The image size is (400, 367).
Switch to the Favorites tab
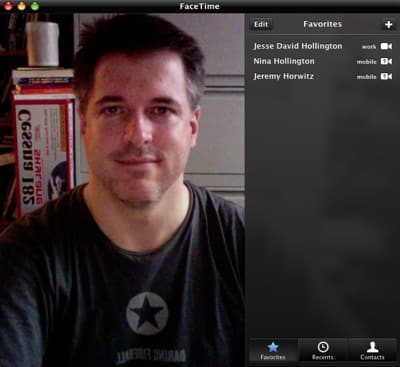[273, 350]
